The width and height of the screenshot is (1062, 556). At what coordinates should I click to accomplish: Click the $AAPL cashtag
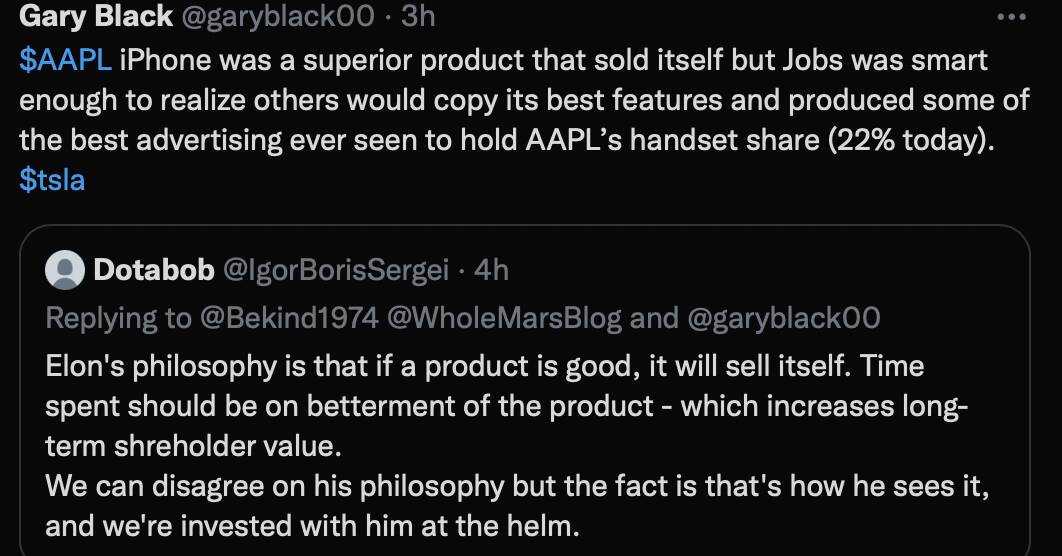coord(65,60)
